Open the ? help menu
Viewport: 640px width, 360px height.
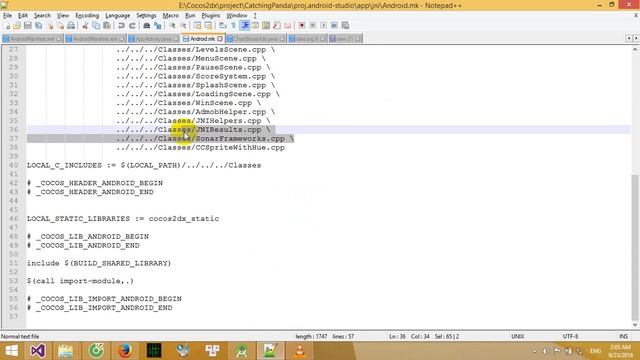point(255,16)
